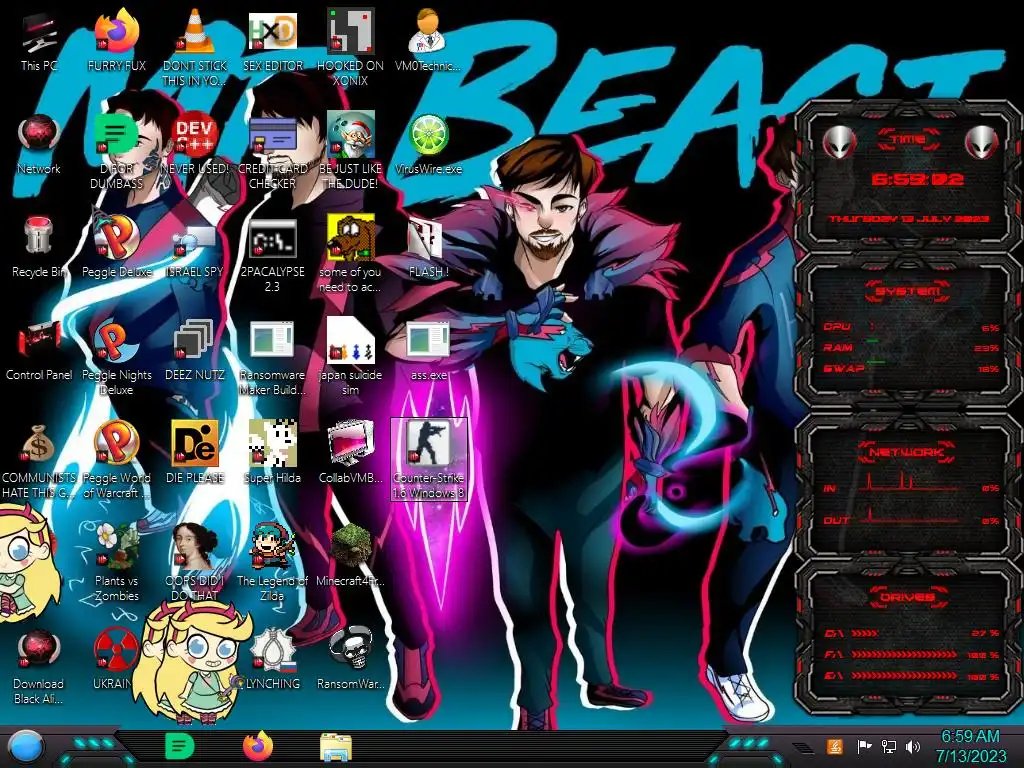Click the Action Center flag icon
Viewport: 1024px width, 768px height.
865,746
